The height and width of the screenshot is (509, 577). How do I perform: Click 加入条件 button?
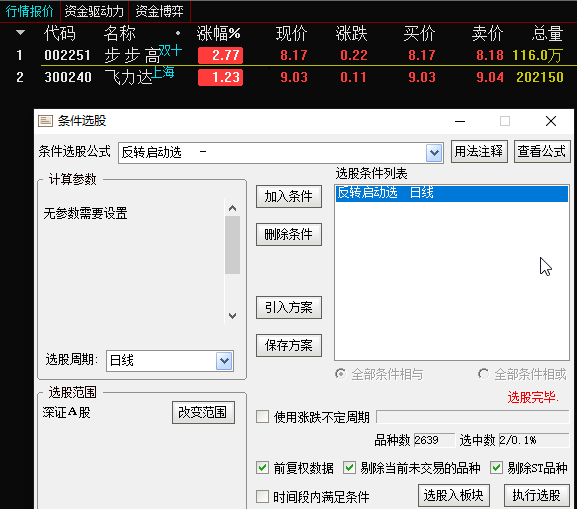pyautogui.click(x=289, y=197)
